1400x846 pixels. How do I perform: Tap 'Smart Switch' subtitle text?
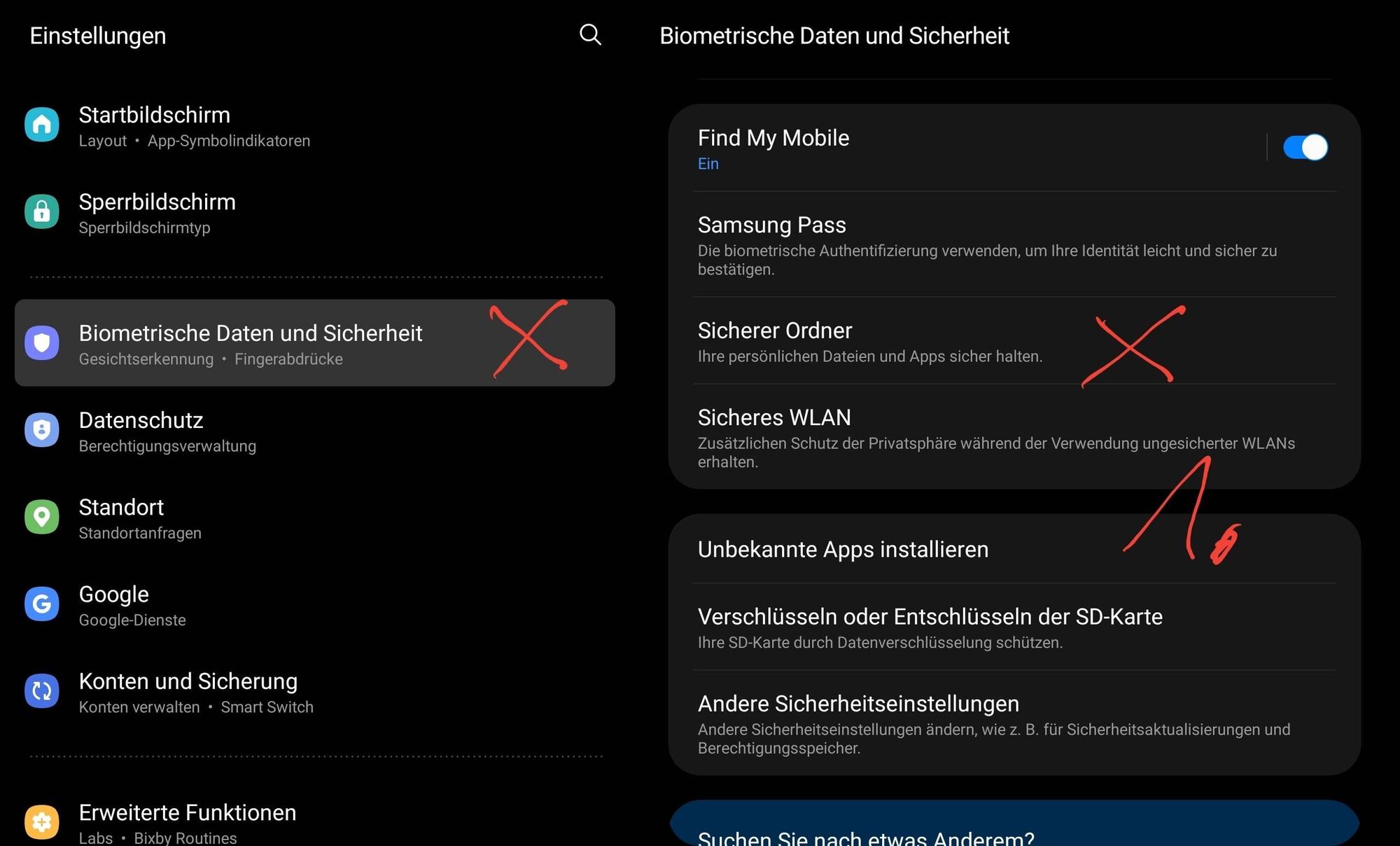(x=267, y=707)
